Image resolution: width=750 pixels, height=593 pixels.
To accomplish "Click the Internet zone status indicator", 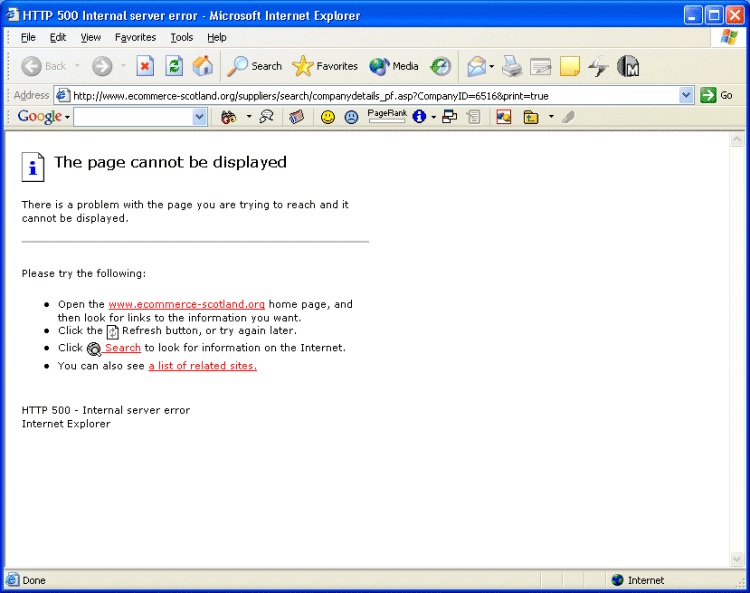I will 638,580.
